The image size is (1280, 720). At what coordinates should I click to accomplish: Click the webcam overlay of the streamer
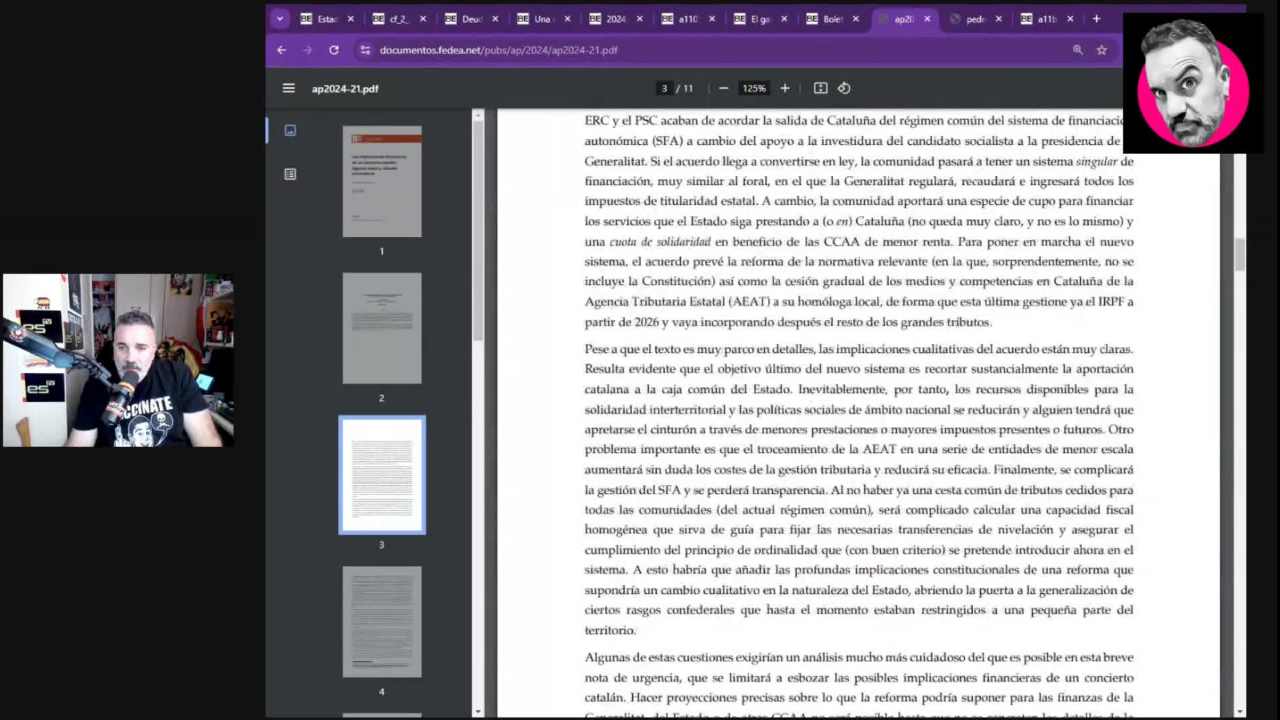point(118,360)
